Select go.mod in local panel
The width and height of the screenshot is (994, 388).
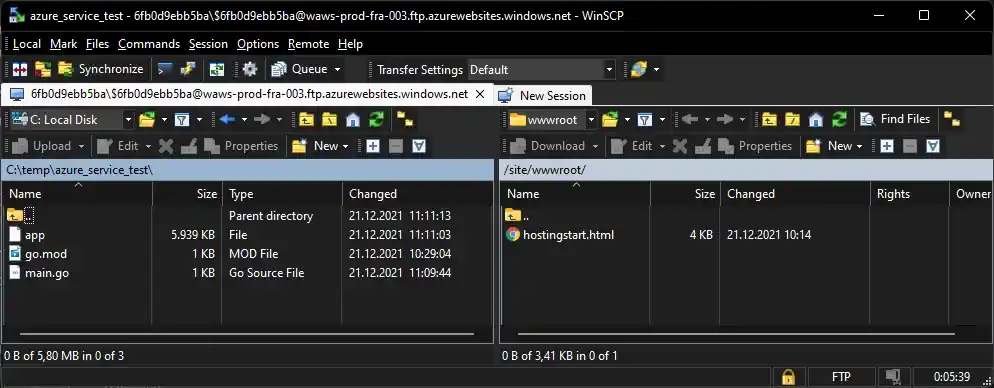pos(46,254)
